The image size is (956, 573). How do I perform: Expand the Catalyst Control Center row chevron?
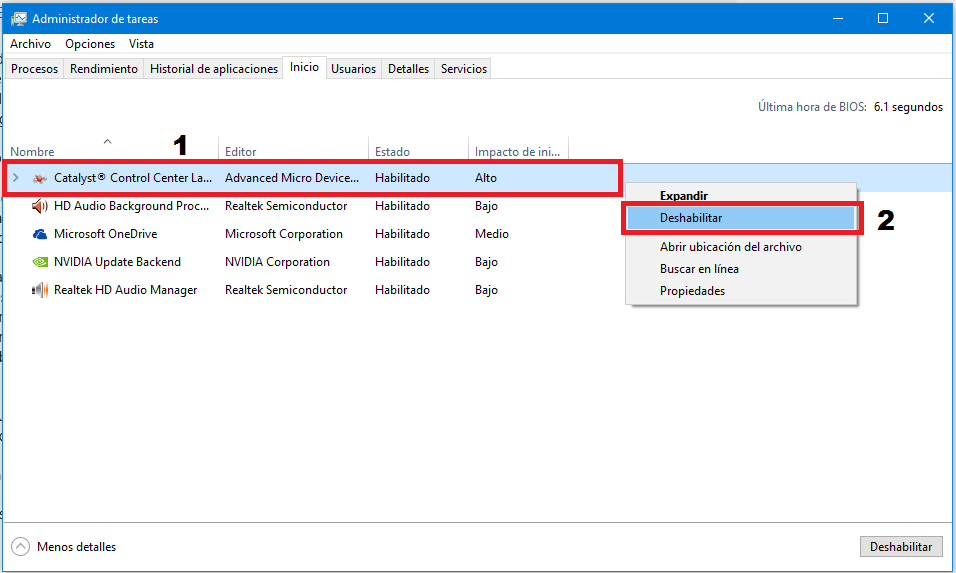[x=16, y=178]
